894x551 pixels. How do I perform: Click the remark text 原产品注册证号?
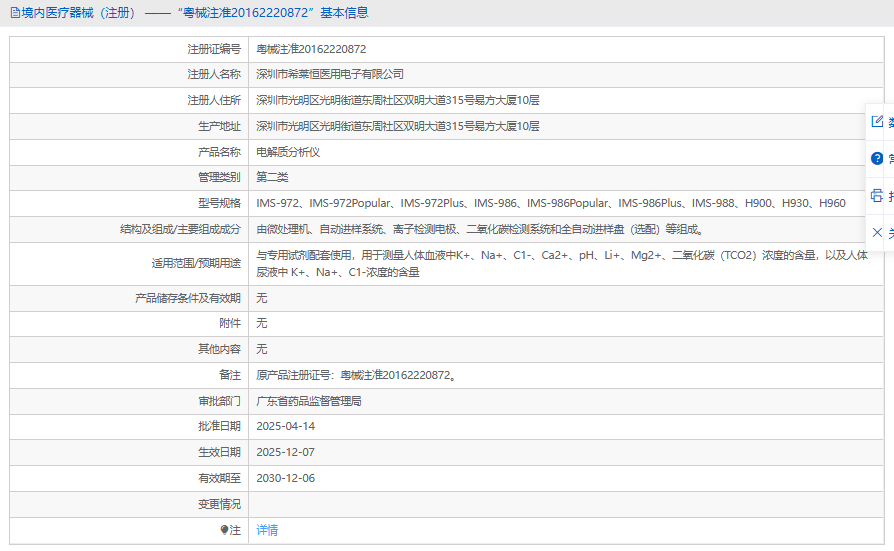click(x=356, y=375)
